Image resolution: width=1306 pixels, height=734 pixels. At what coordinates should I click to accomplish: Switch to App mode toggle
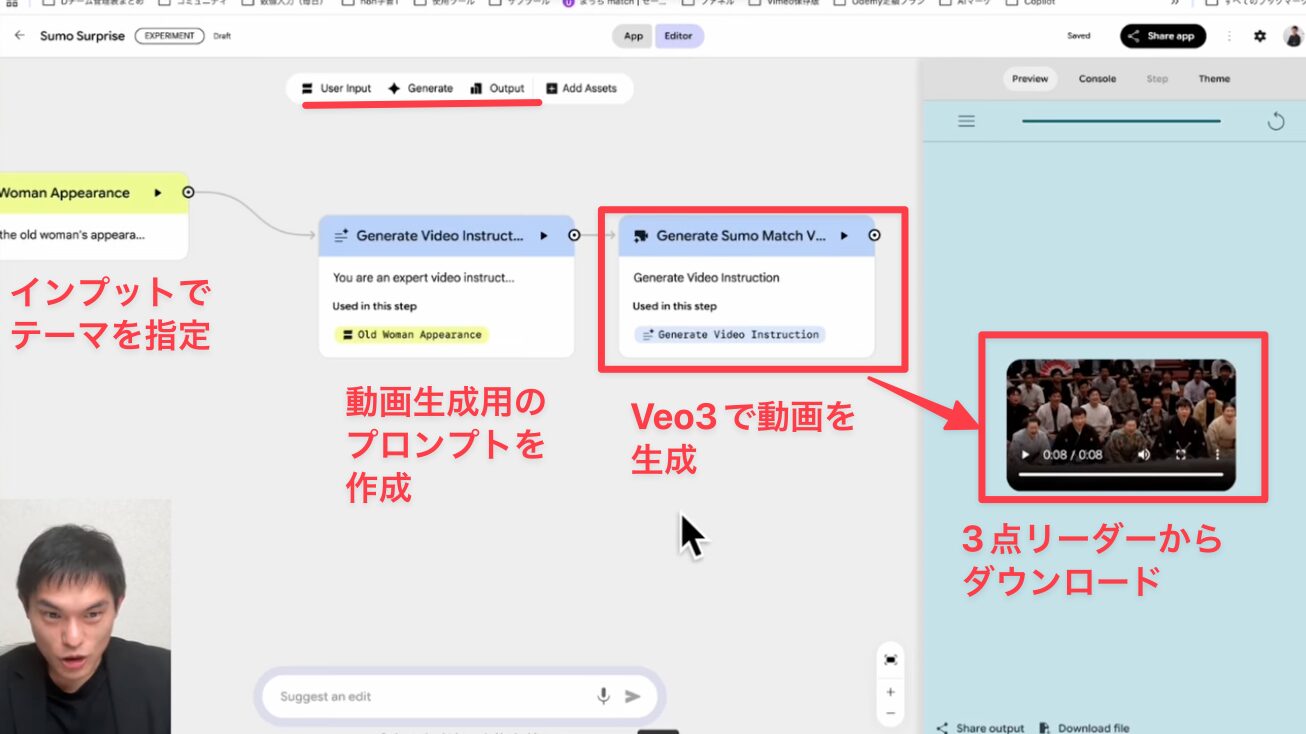[633, 36]
